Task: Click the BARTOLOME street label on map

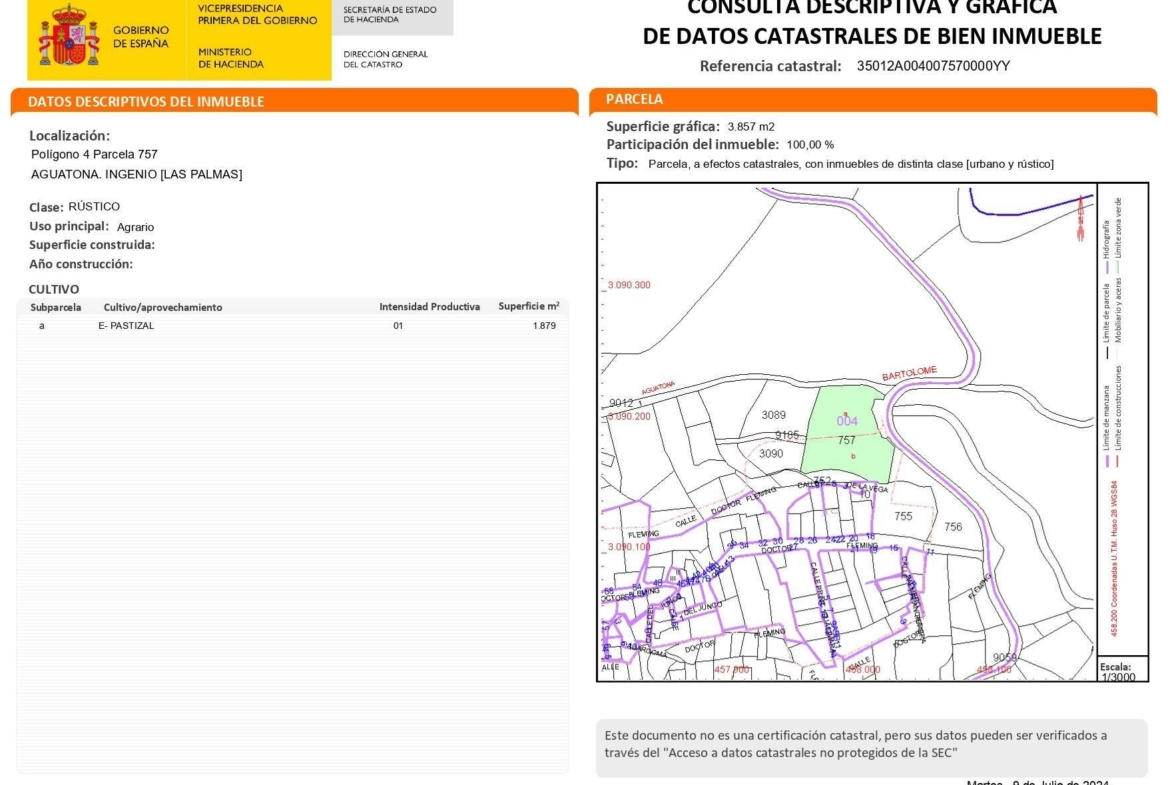Action: click(909, 372)
